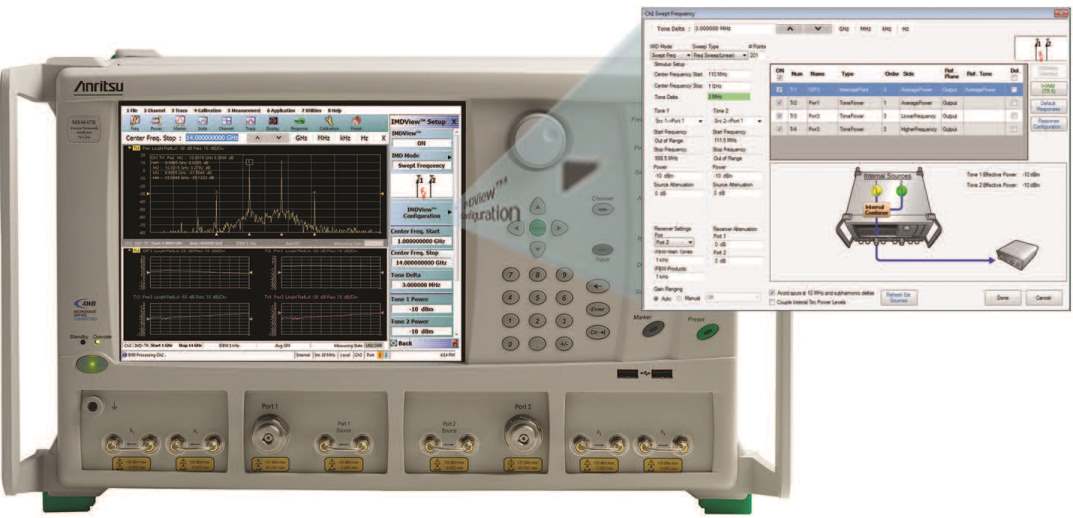Toggle the Tr3 ON checkbox in trace table
Viewport: 1073px width, 518px height.
(779, 115)
